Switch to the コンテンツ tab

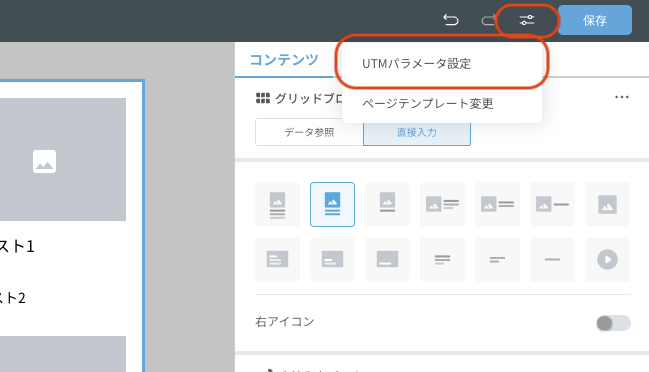pyautogui.click(x=284, y=60)
